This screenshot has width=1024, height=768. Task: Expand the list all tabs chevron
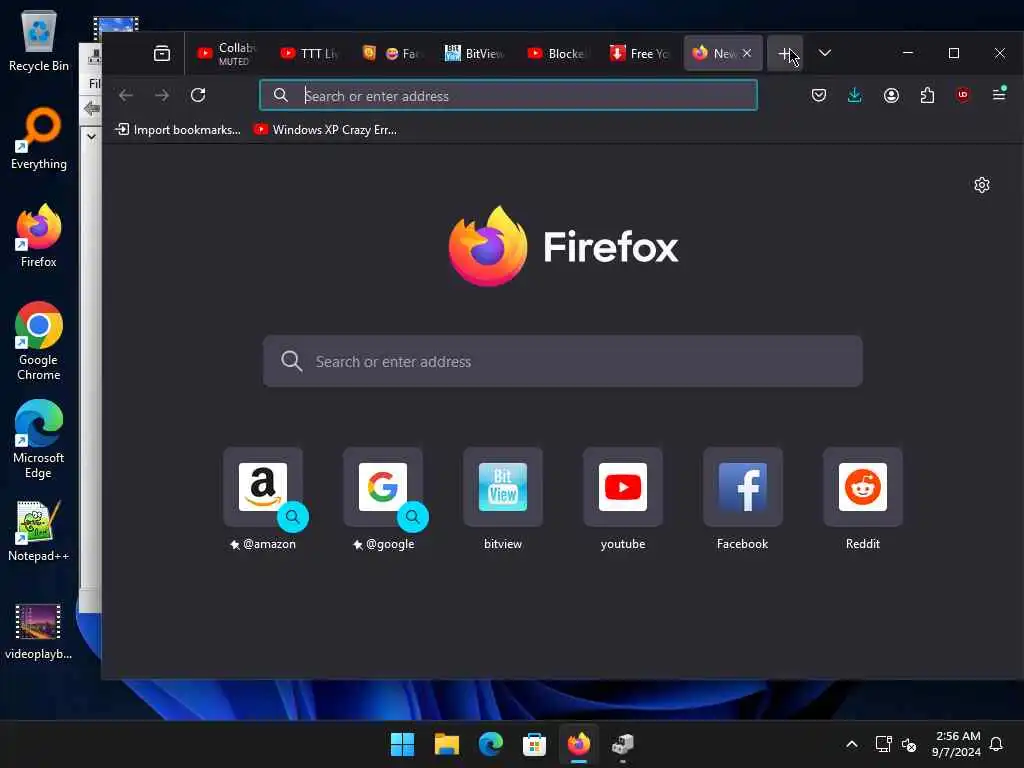click(825, 54)
